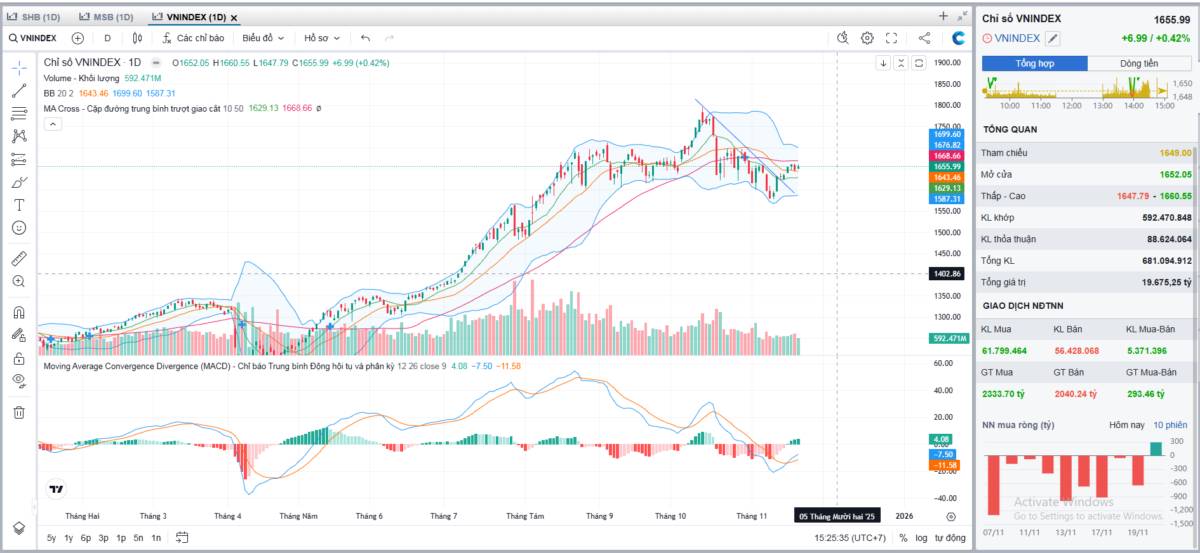Switch to the MSB (1D) tab
This screenshot has width=1200, height=553.
coord(106,17)
